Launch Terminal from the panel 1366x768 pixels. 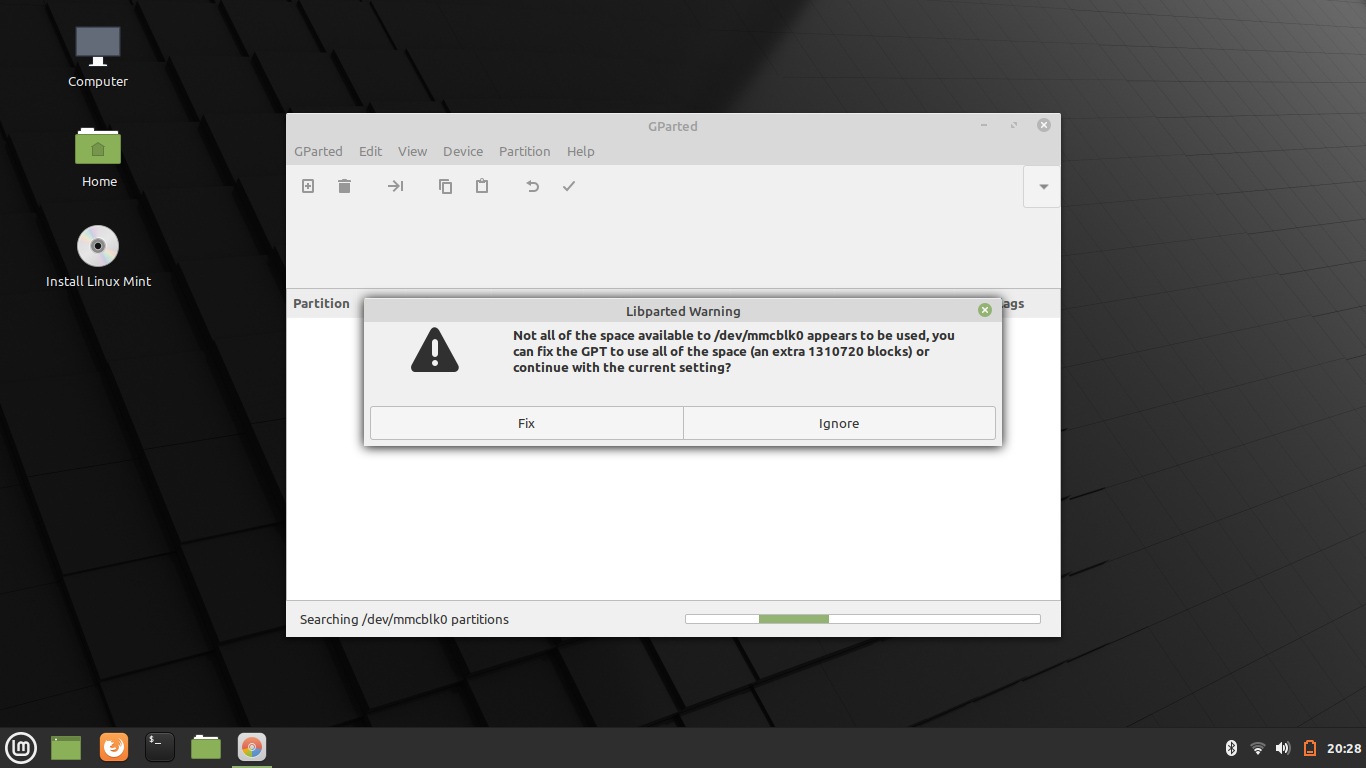point(160,747)
